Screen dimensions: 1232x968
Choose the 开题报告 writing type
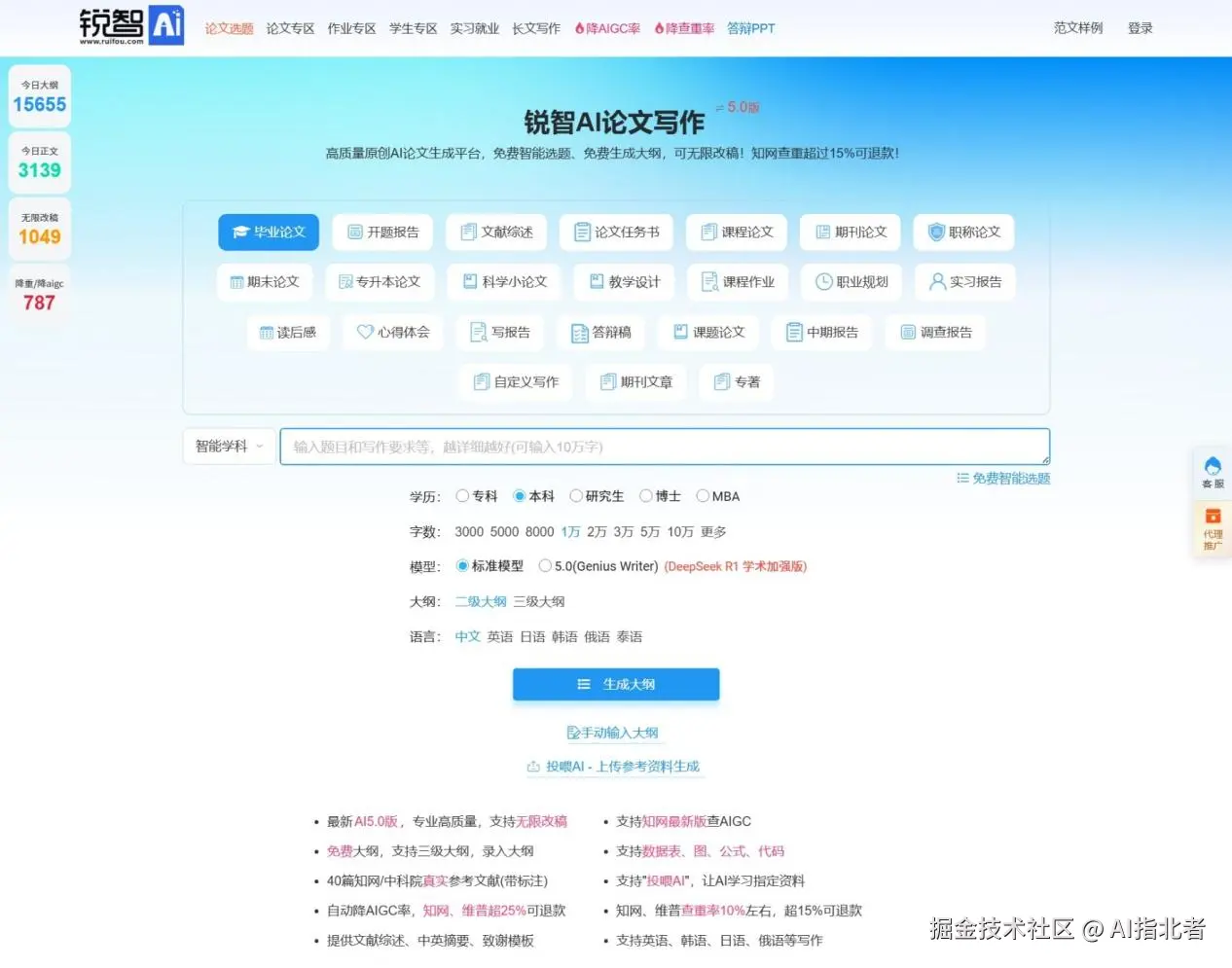click(x=381, y=232)
